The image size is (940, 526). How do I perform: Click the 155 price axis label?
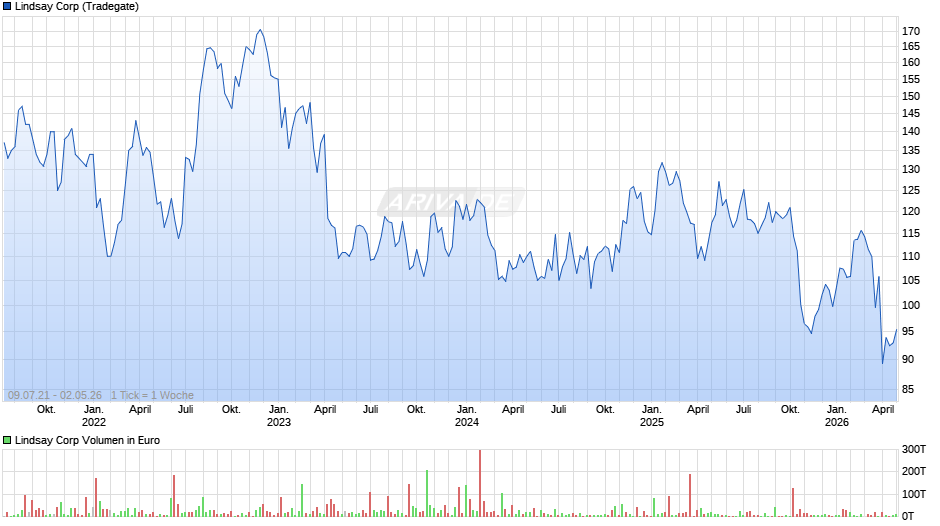911,79
